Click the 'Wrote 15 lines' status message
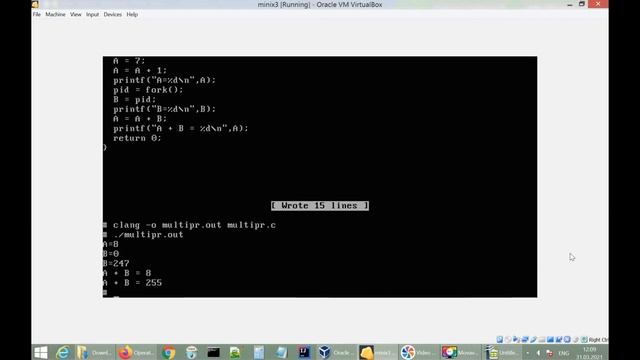Image resolution: width=640 pixels, height=360 pixels. coord(320,206)
